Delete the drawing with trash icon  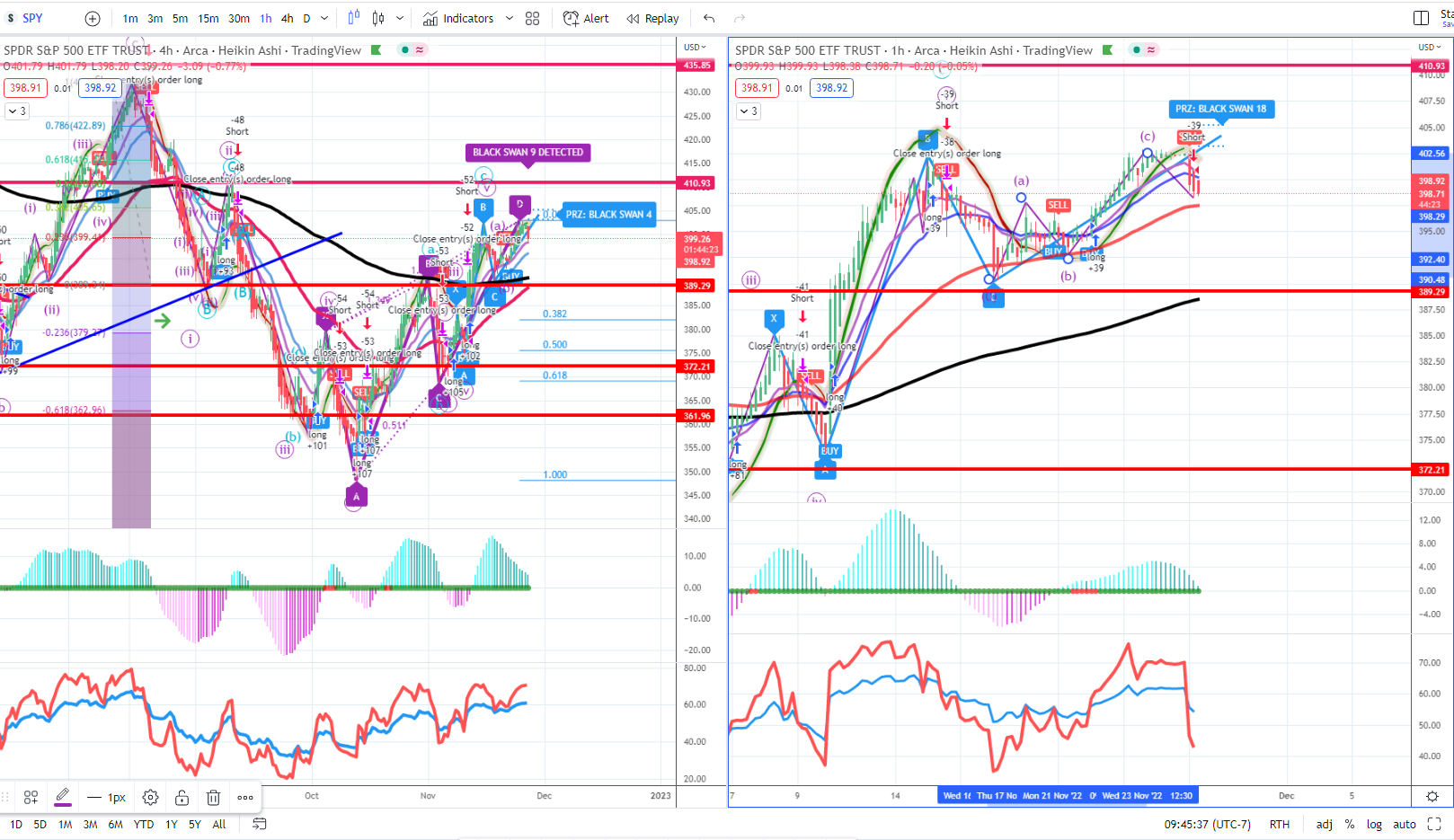pos(213,798)
